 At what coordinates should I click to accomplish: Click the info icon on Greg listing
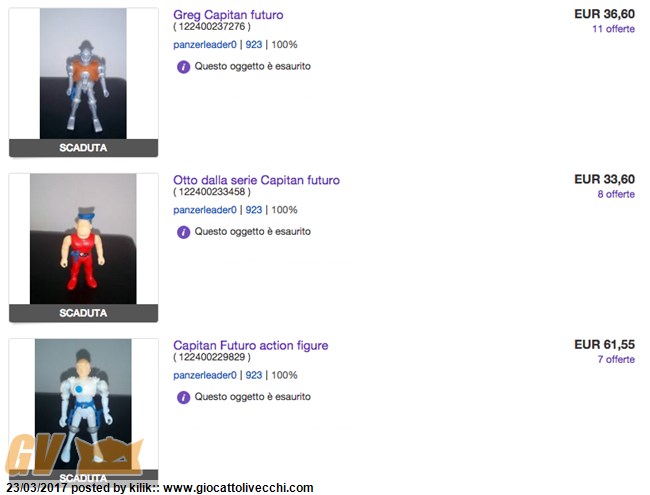pyautogui.click(x=183, y=67)
